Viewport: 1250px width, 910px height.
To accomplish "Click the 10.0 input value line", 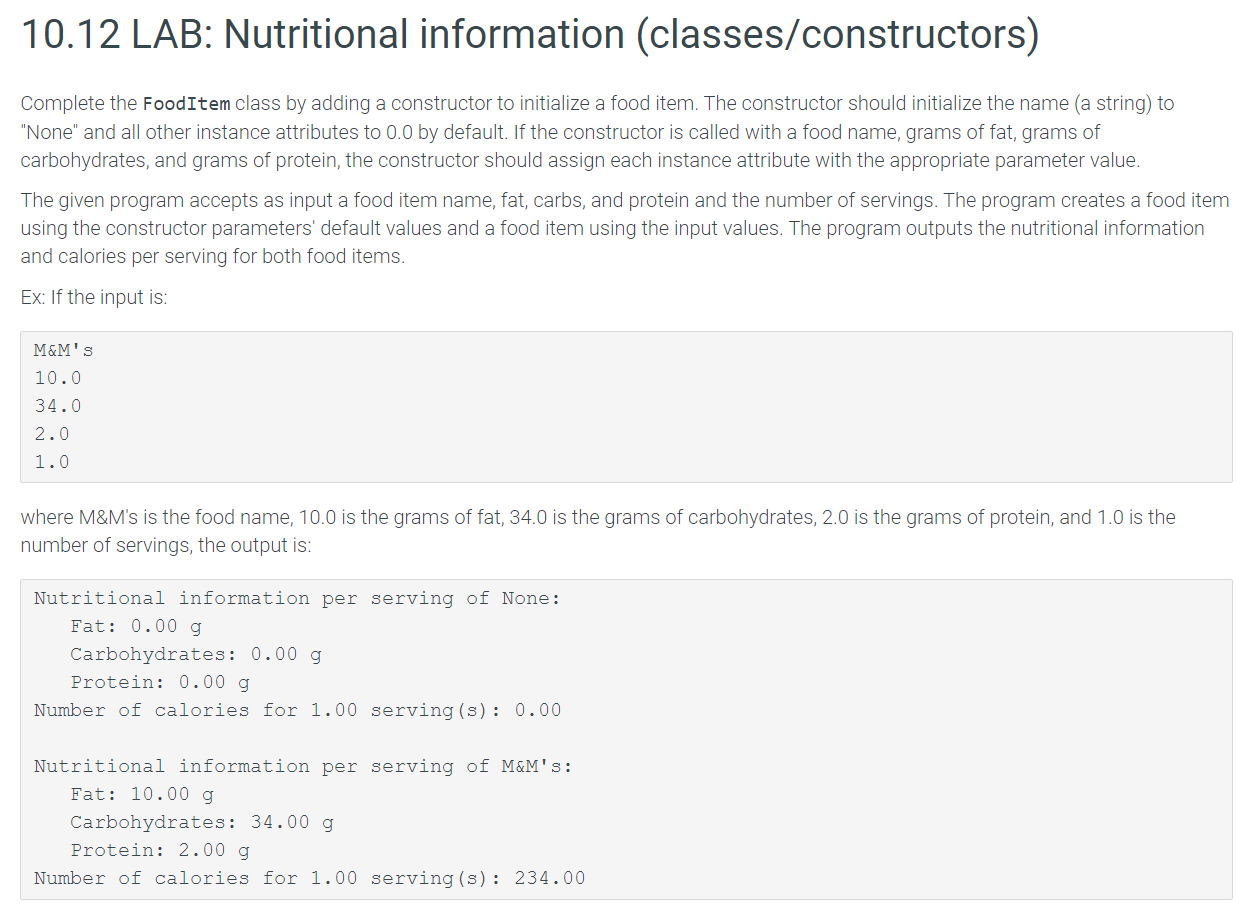I will coord(58,378).
